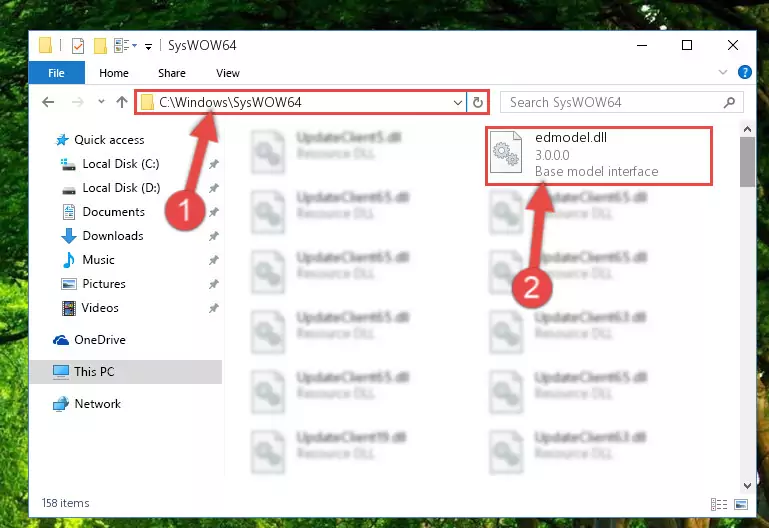Select OneDrive in the navigation pane
Screen dimensions: 769x528
(x=100, y=340)
